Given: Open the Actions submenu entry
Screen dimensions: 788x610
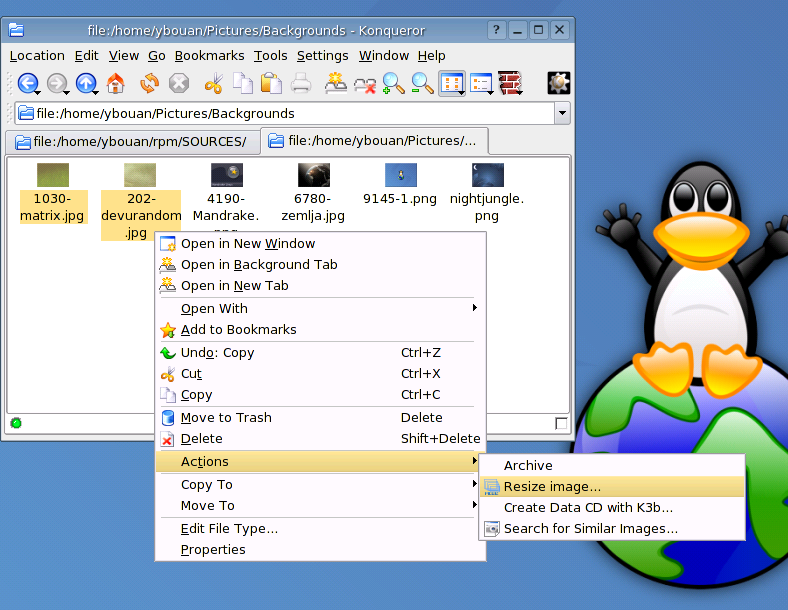Looking at the screenshot, I should coord(318,461).
